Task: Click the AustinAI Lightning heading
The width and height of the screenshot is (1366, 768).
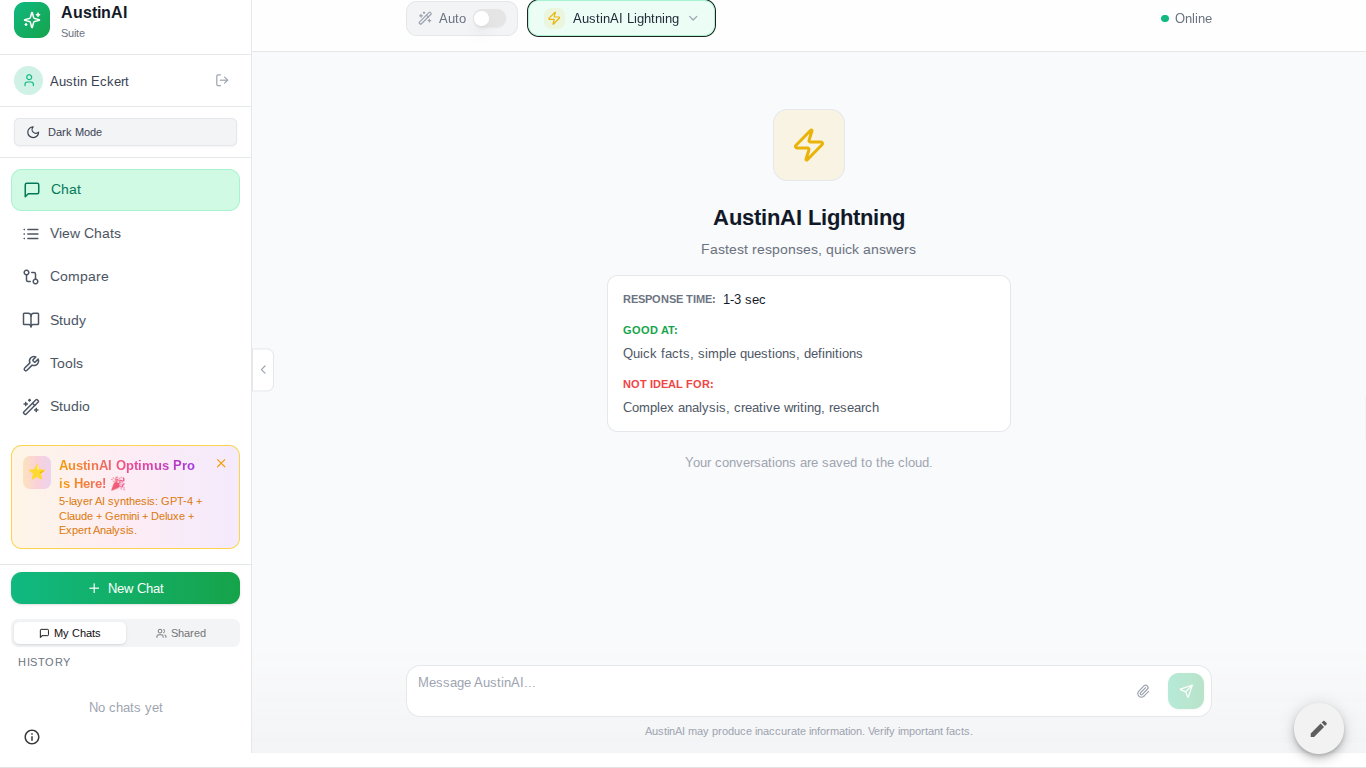Action: click(809, 217)
